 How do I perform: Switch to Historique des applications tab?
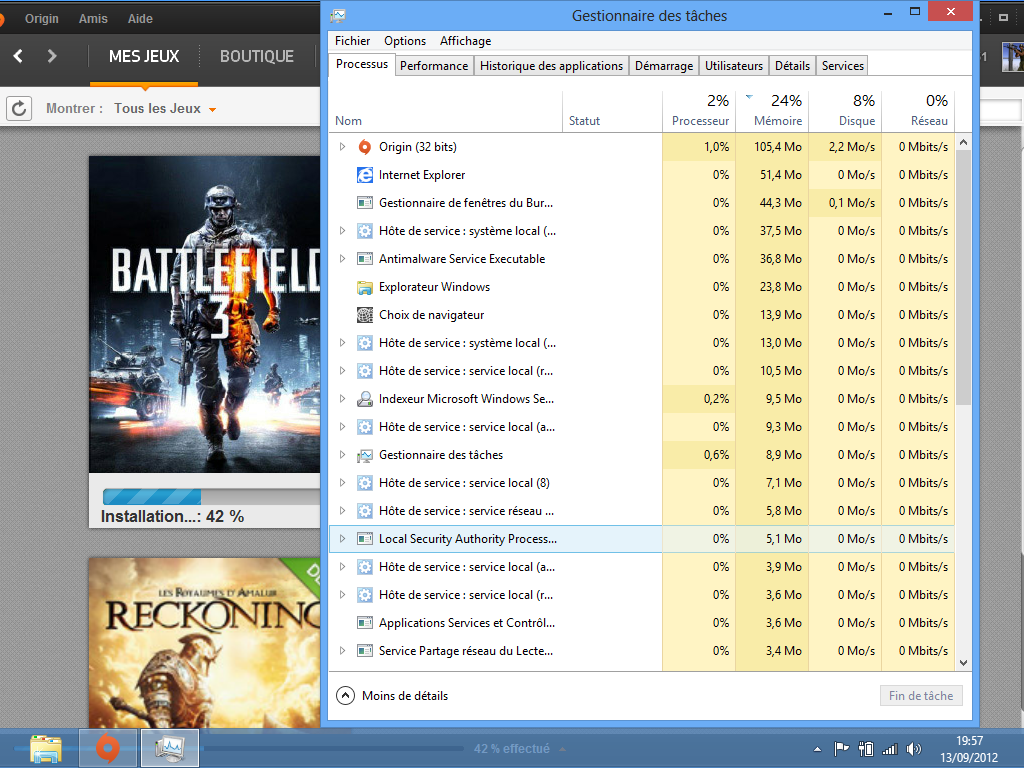[551, 66]
